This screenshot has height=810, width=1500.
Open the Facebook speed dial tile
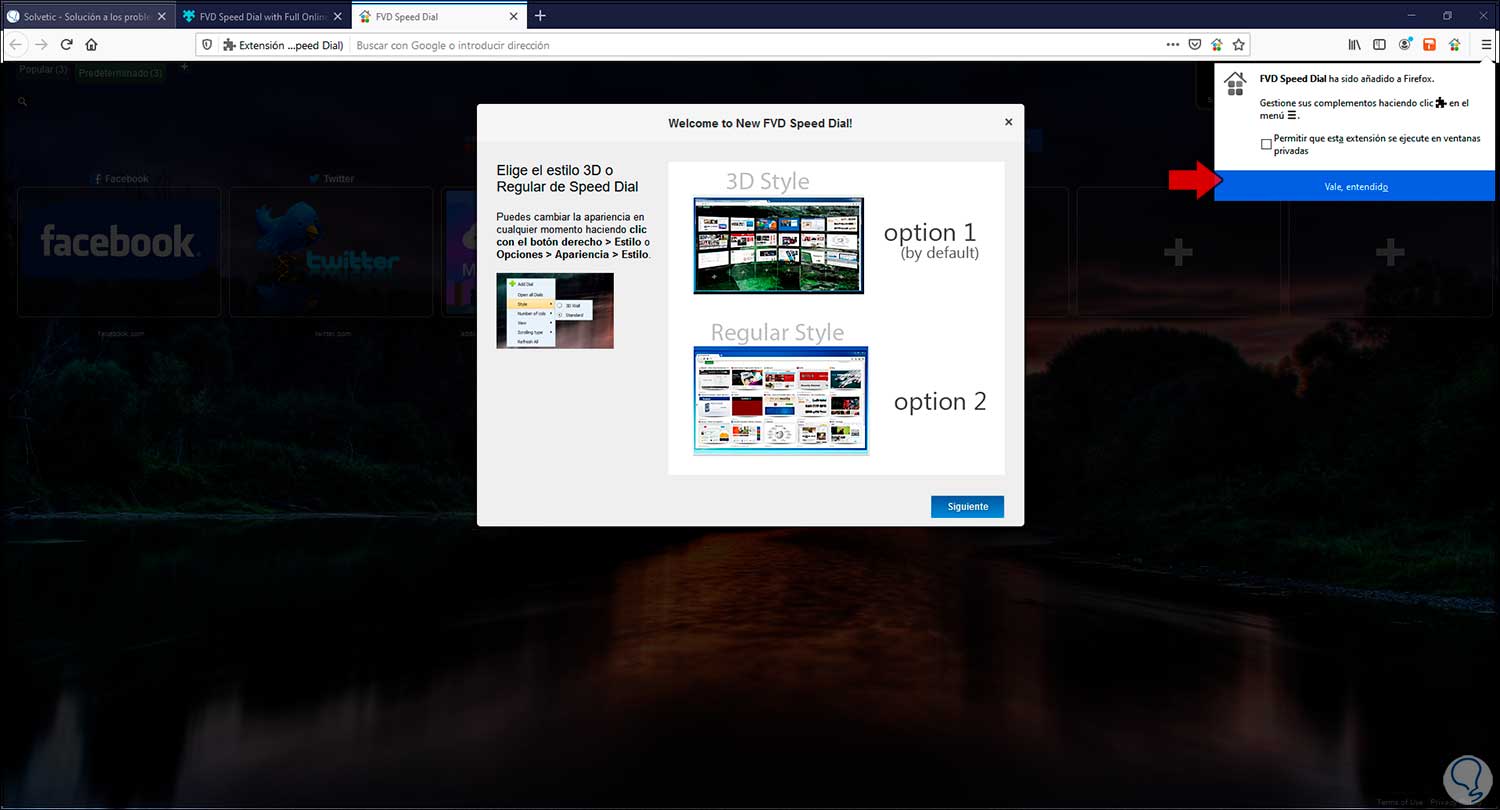(119, 251)
